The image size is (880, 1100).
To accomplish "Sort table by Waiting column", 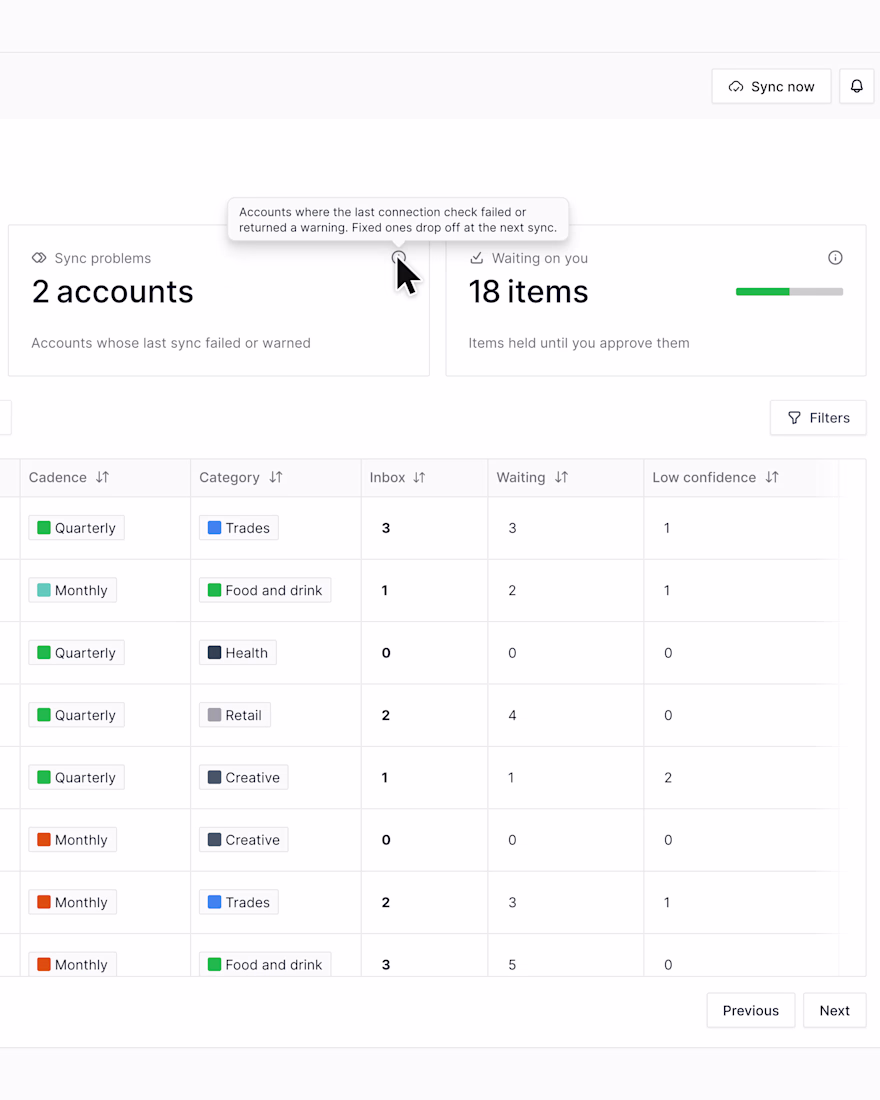I will (x=561, y=477).
